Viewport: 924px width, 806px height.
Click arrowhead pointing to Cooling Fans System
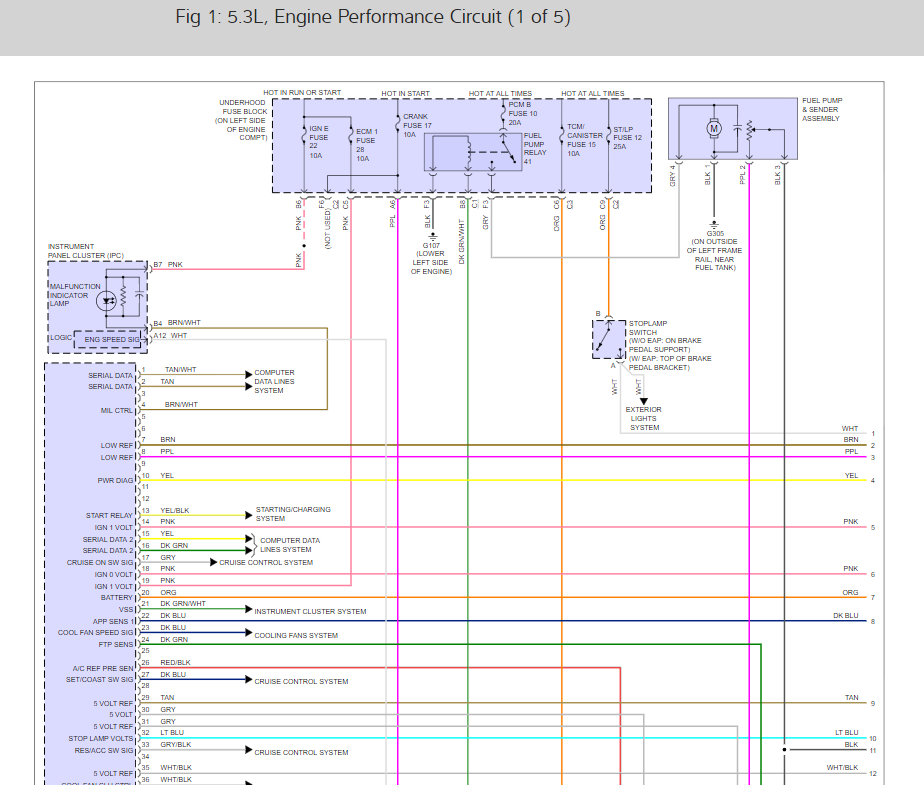(x=249, y=632)
